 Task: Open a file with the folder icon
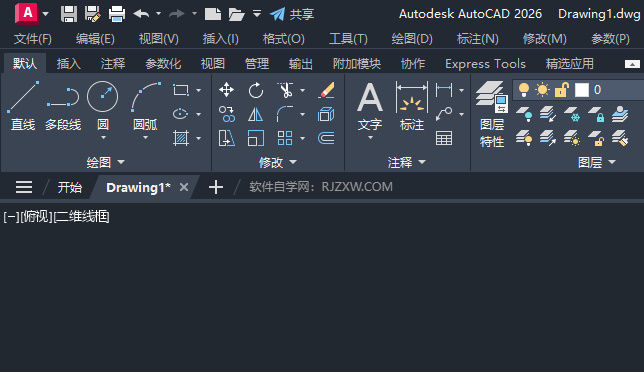click(x=237, y=14)
